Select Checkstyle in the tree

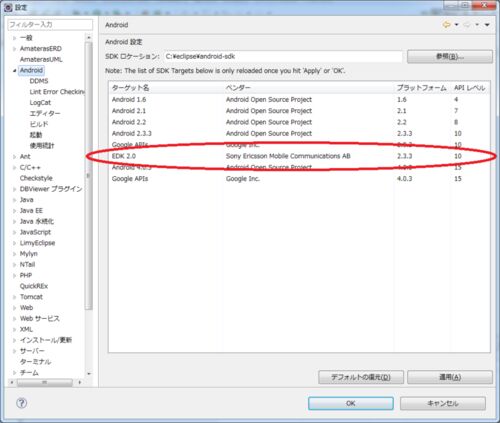(36, 178)
